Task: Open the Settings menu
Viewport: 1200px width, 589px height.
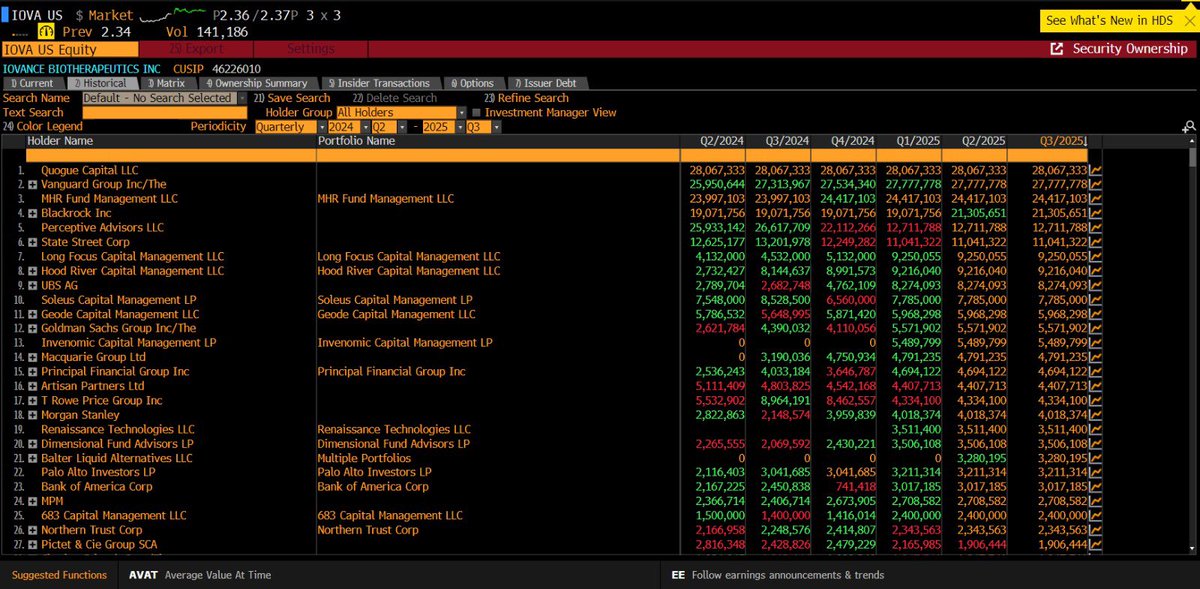Action: (311, 49)
